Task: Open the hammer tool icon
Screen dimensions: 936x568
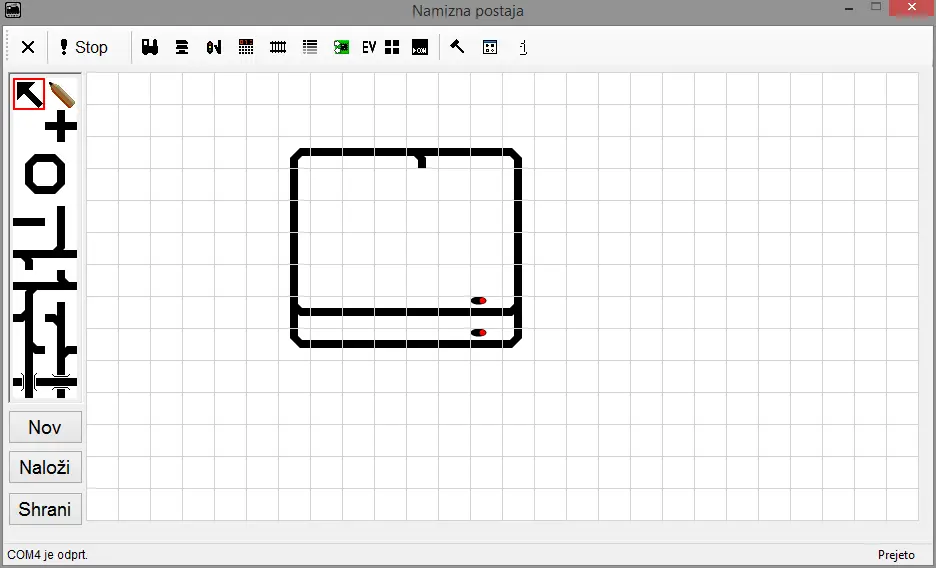Action: pos(457,47)
